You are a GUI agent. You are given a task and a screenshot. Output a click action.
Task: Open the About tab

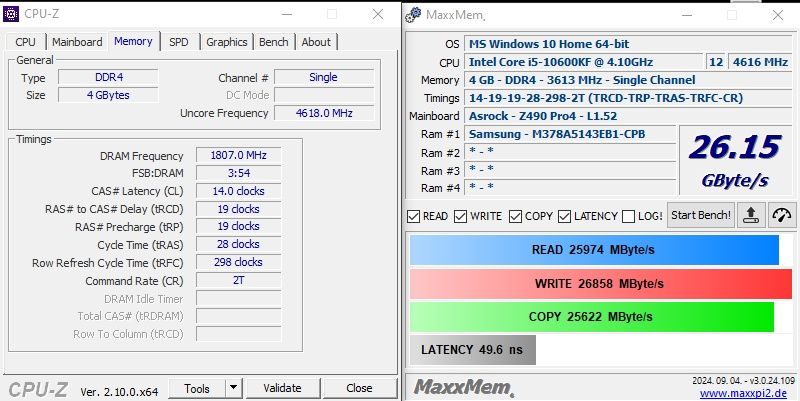click(x=316, y=42)
